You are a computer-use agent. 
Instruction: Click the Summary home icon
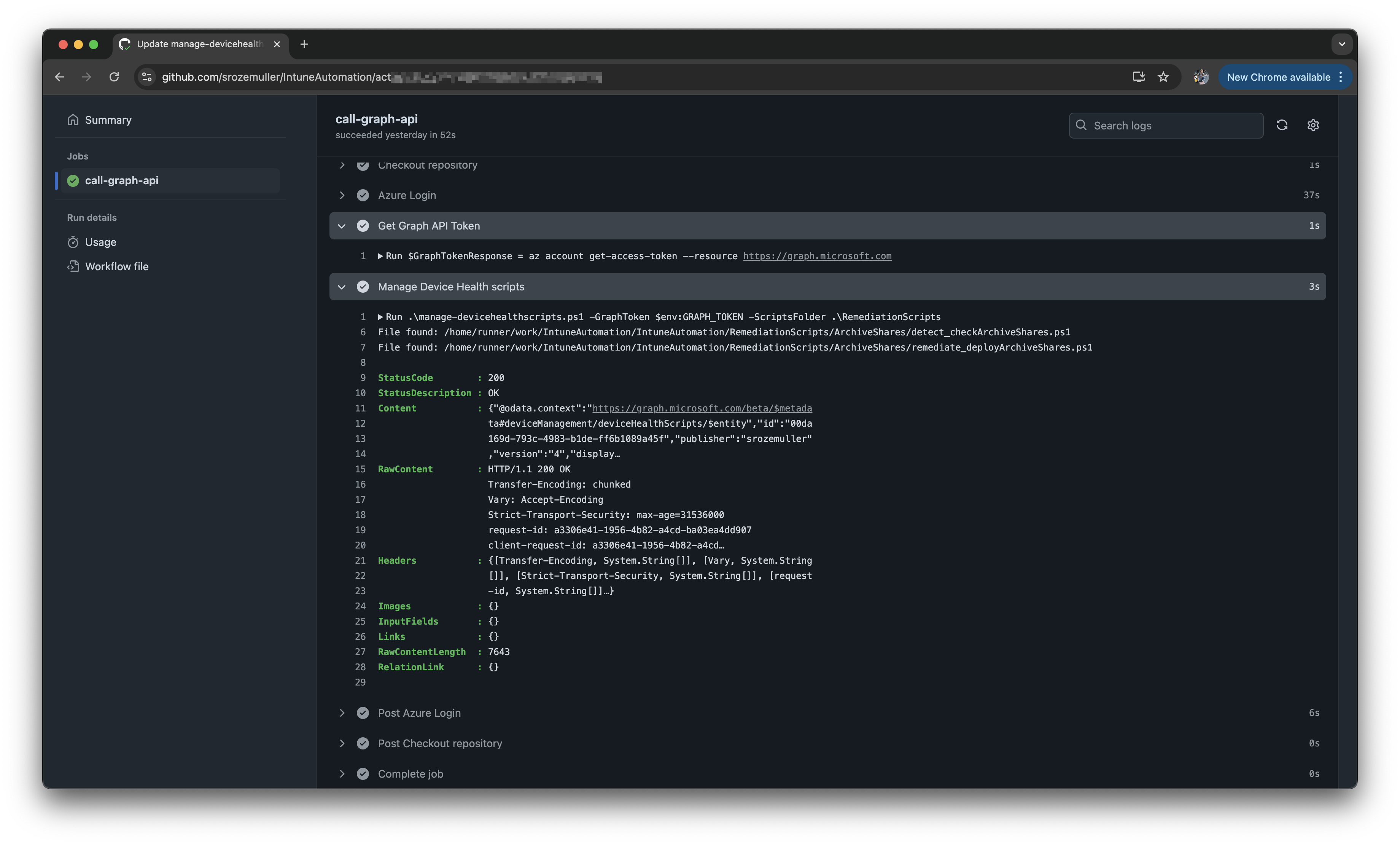(x=73, y=120)
